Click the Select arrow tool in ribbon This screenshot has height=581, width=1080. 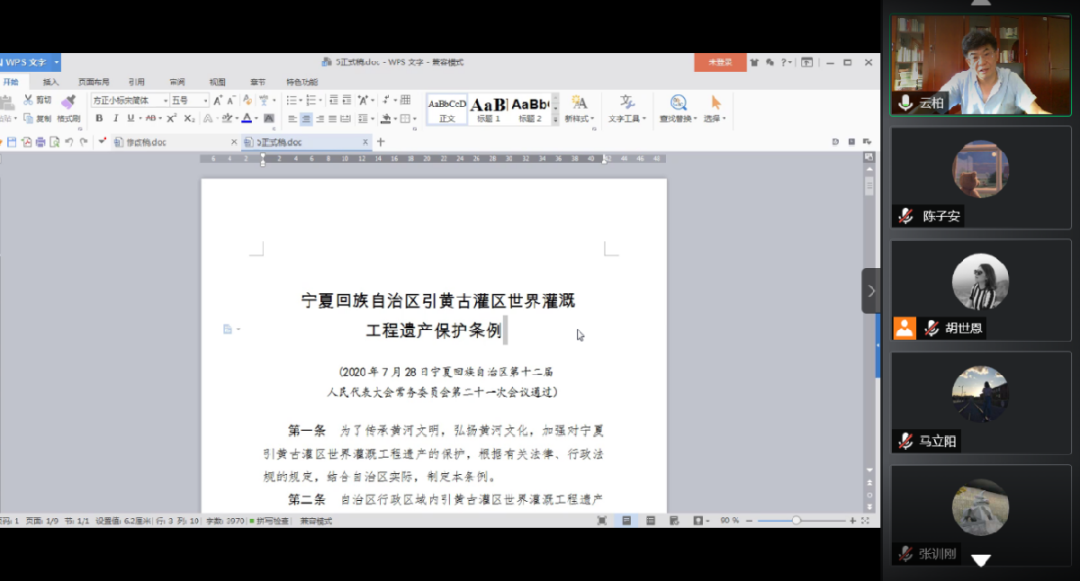click(x=715, y=107)
